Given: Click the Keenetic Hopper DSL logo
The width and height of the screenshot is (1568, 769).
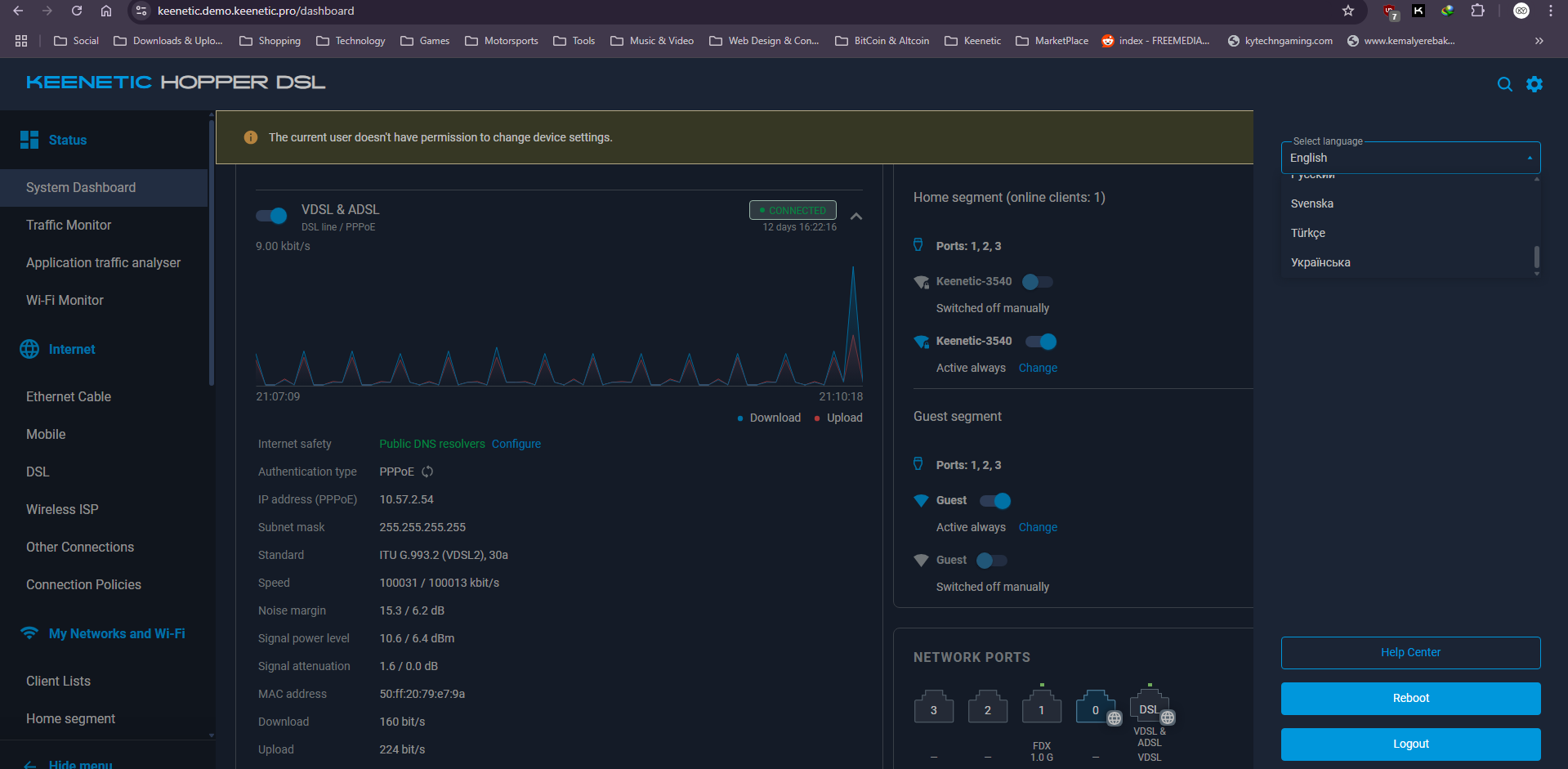Looking at the screenshot, I should tap(176, 83).
